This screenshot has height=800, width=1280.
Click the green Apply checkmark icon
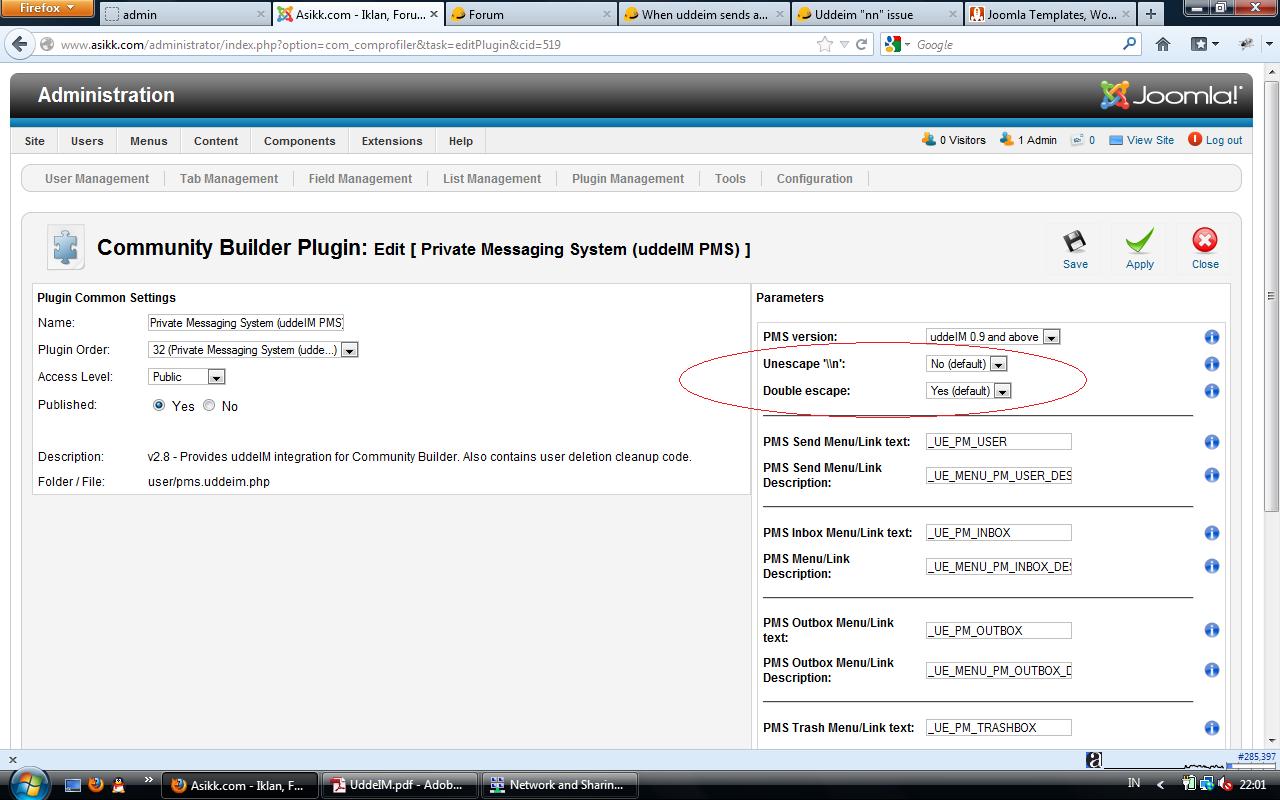[x=1140, y=241]
